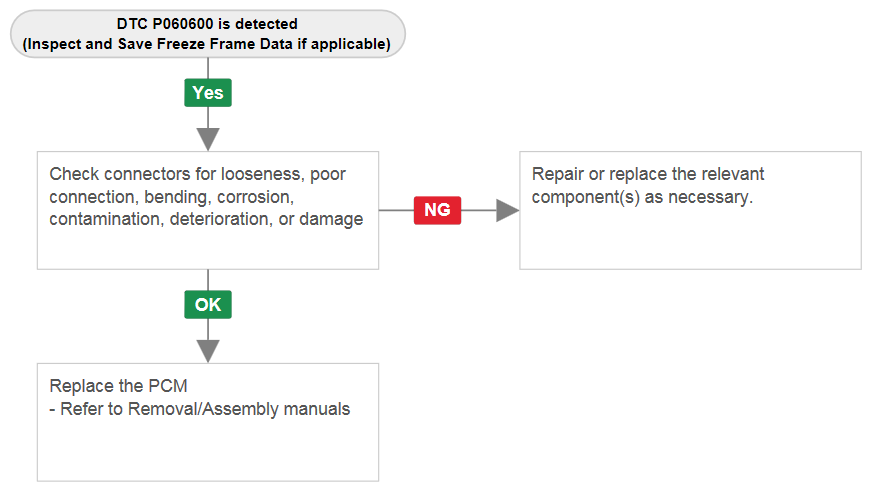This screenshot has height=491, width=871.
Task: Open the Refer to Removal/Assembly manuals line
Action: click(199, 409)
